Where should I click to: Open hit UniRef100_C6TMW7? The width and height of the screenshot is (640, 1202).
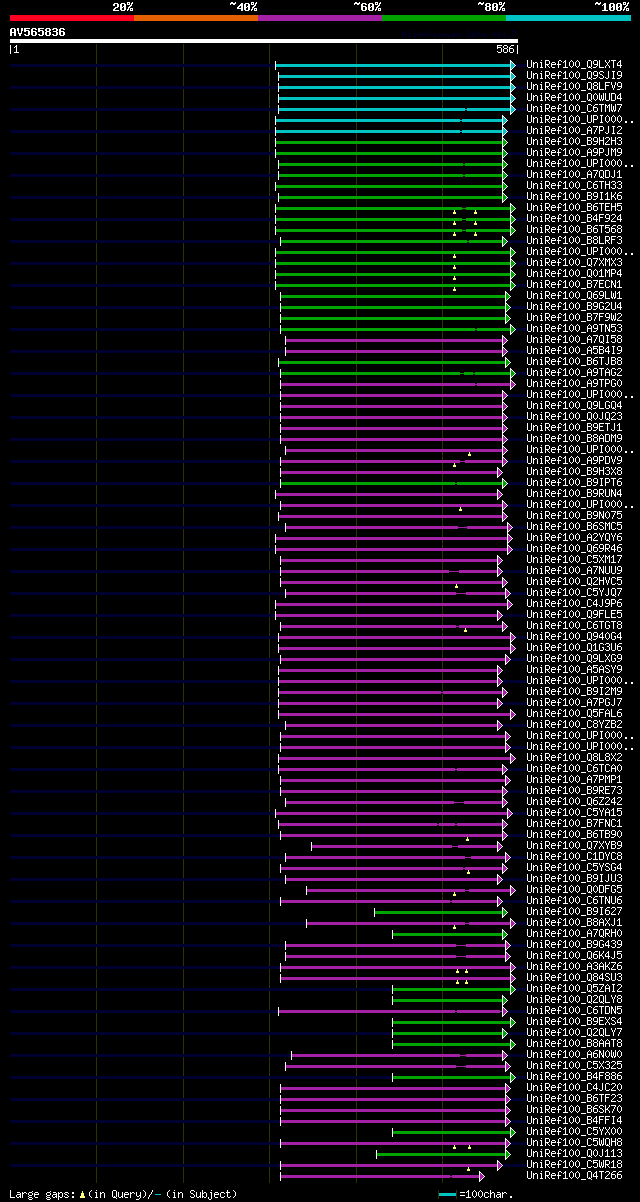[574, 108]
